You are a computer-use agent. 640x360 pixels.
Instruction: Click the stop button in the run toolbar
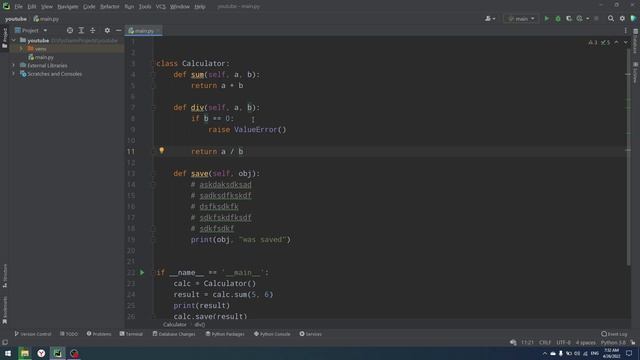click(x=596, y=19)
